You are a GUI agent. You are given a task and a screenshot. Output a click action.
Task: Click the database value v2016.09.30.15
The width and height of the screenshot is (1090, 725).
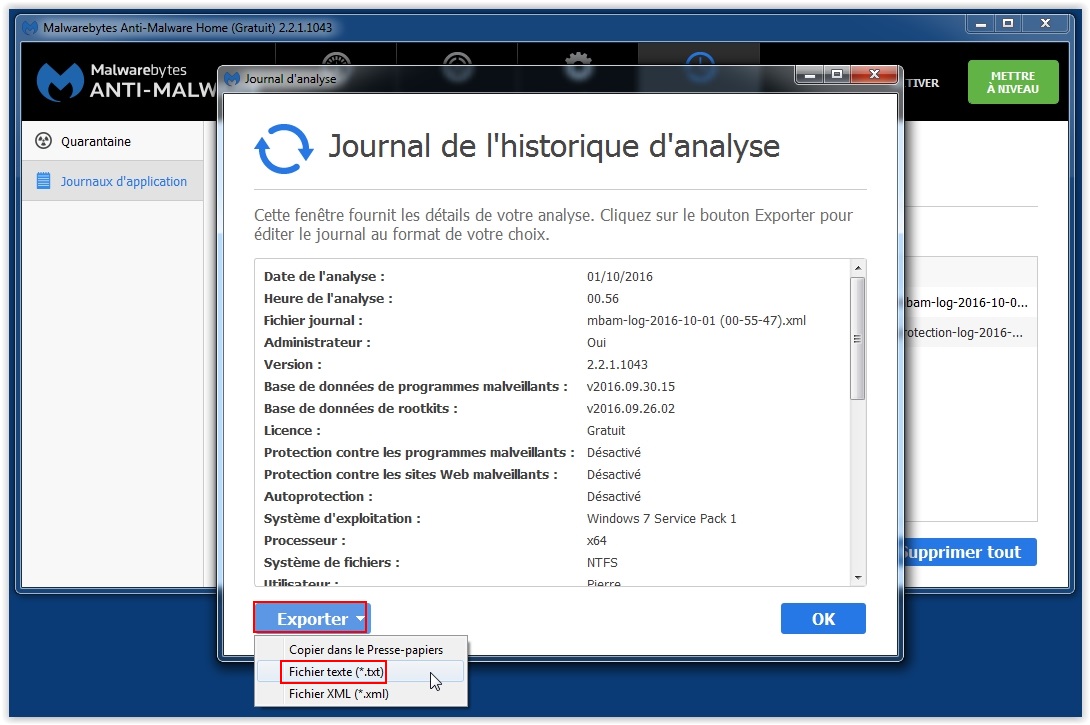631,386
